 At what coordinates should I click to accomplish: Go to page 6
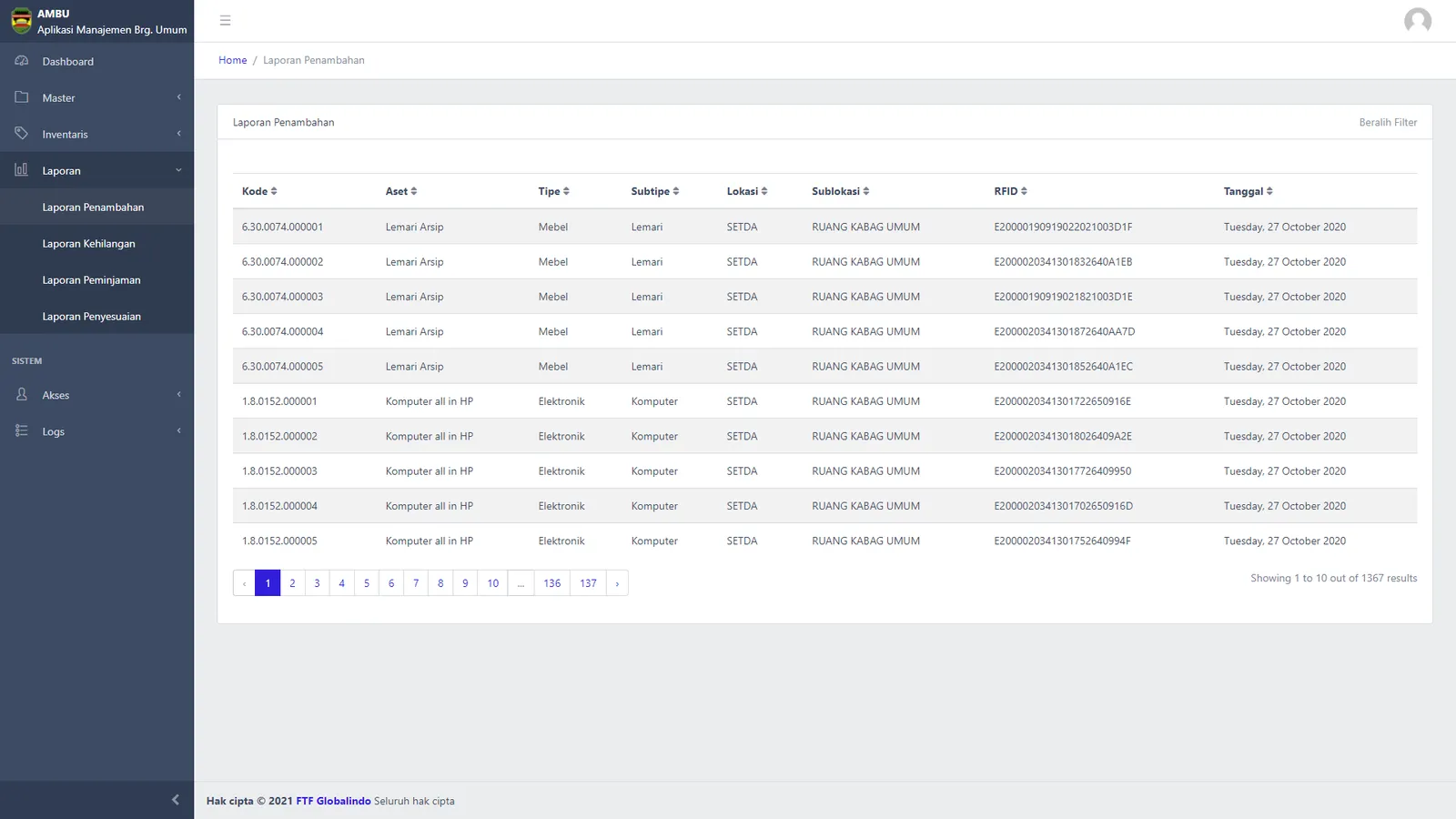[391, 583]
